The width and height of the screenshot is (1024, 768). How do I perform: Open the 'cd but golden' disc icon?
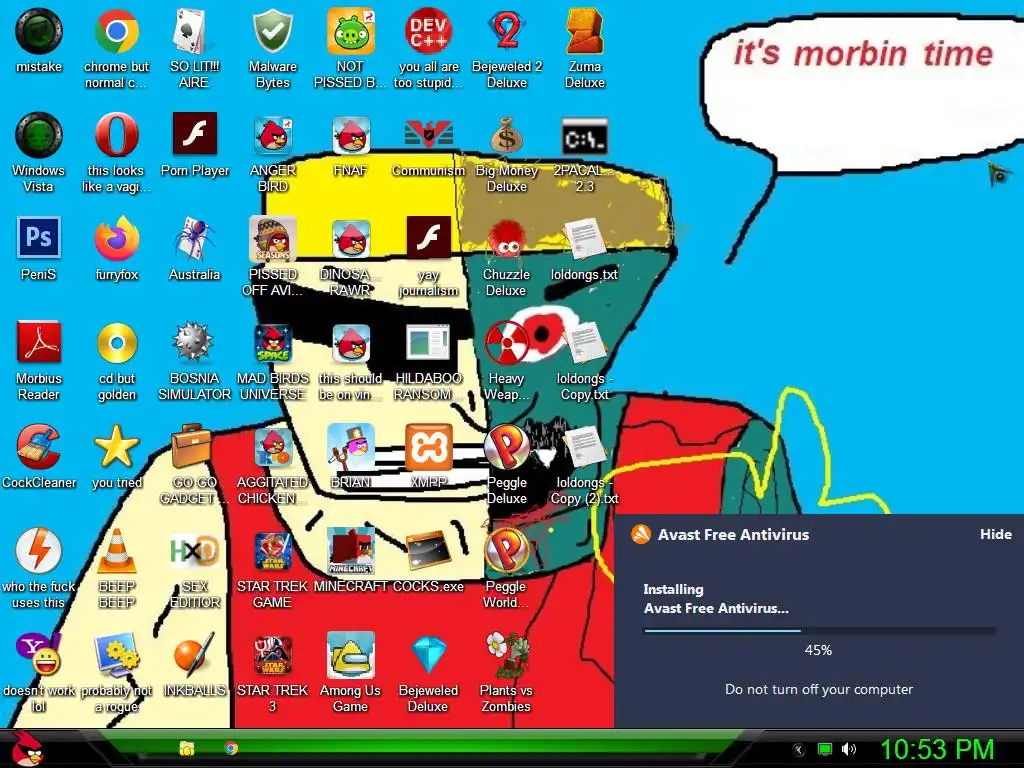pyautogui.click(x=116, y=343)
